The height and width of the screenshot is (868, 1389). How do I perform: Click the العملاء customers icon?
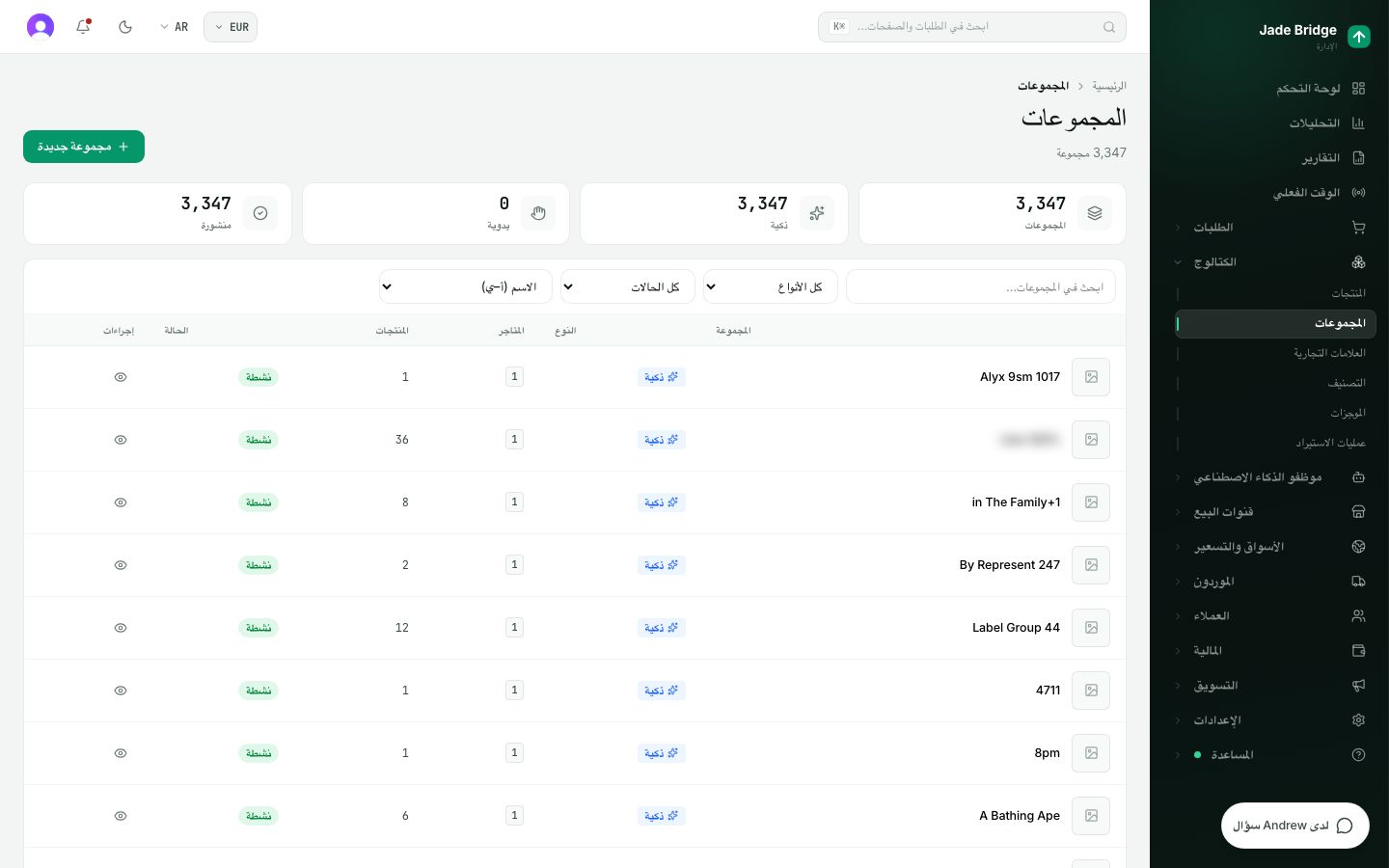tap(1358, 616)
